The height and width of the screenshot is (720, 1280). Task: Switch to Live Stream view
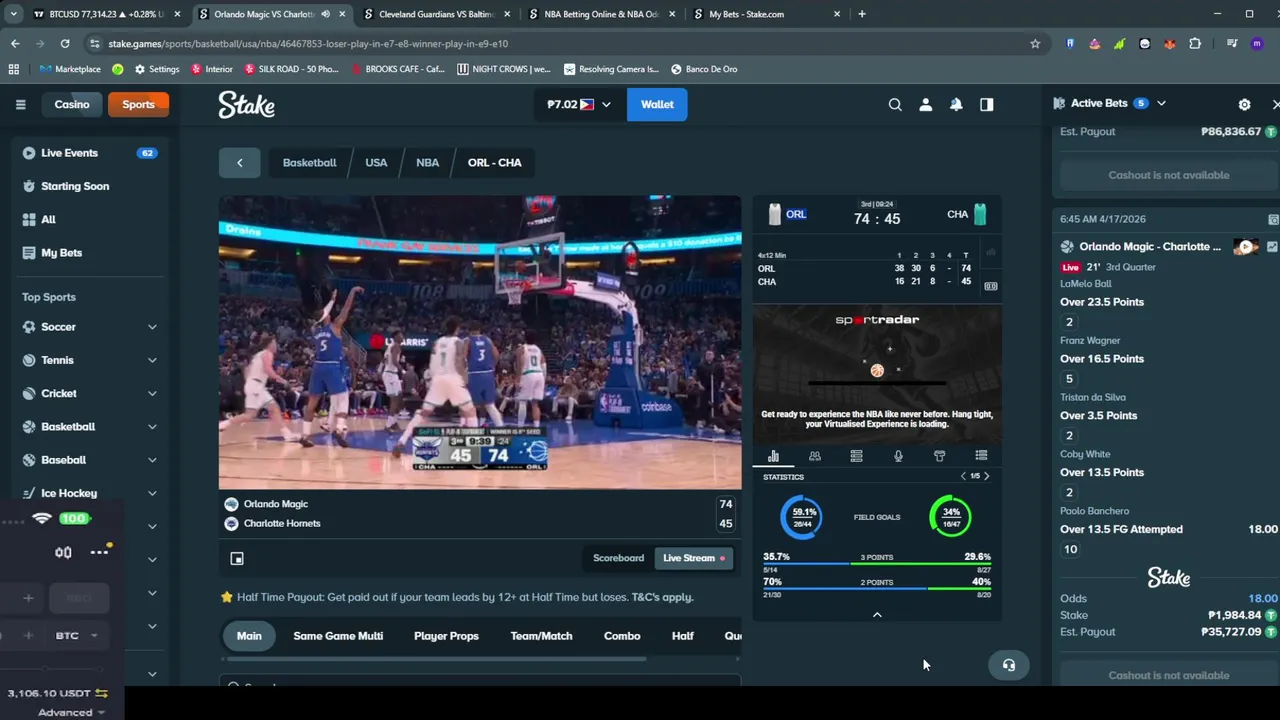pyautogui.click(x=694, y=558)
